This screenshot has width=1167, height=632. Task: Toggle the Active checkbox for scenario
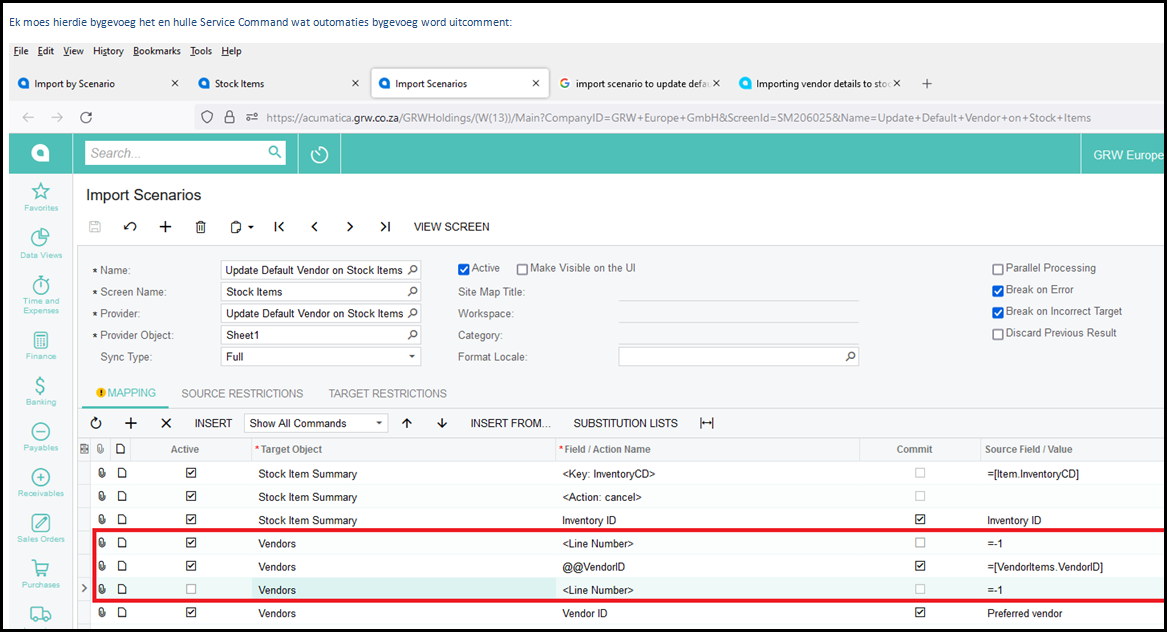click(464, 269)
